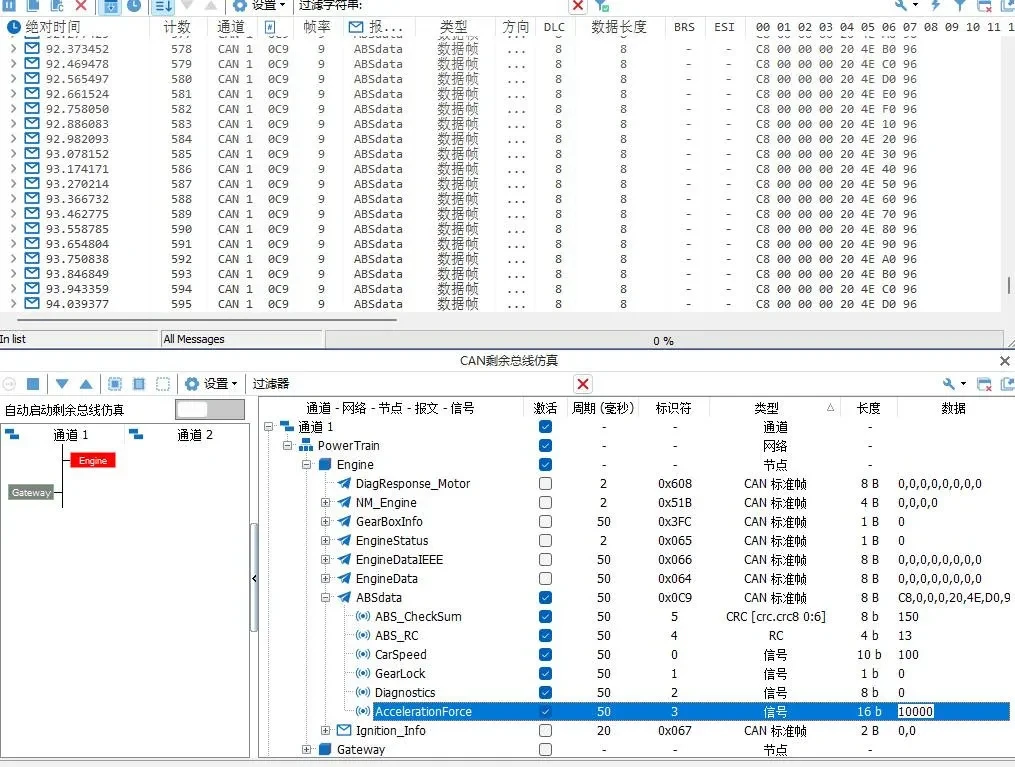Viewport: 1015px width, 767px height.
Task: Enable the GearBoxInfo message checkbox
Action: tap(545, 522)
